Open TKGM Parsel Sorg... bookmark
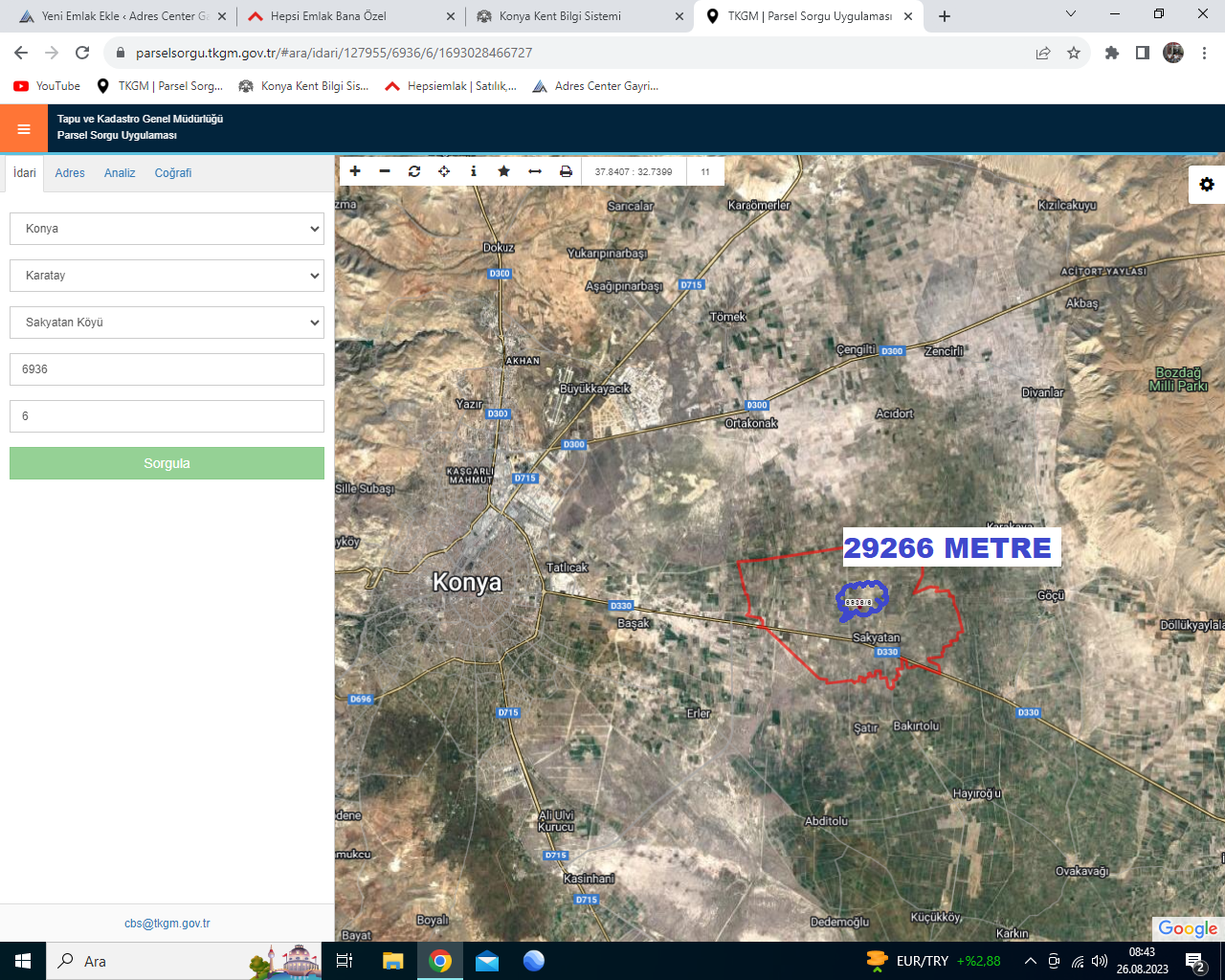 tap(160, 86)
